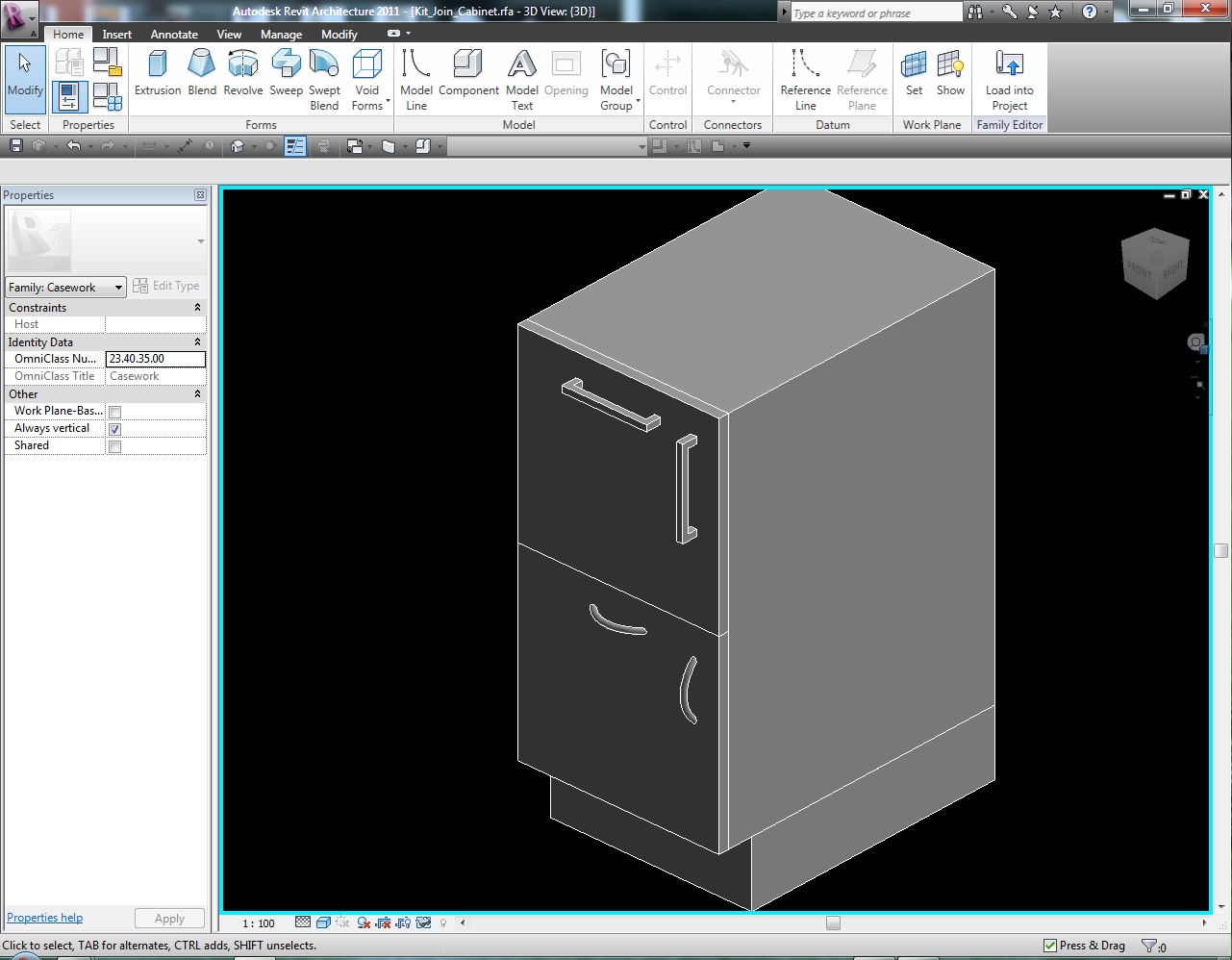Enable the Shared checkbox
This screenshot has height=960, width=1232.
click(x=115, y=446)
